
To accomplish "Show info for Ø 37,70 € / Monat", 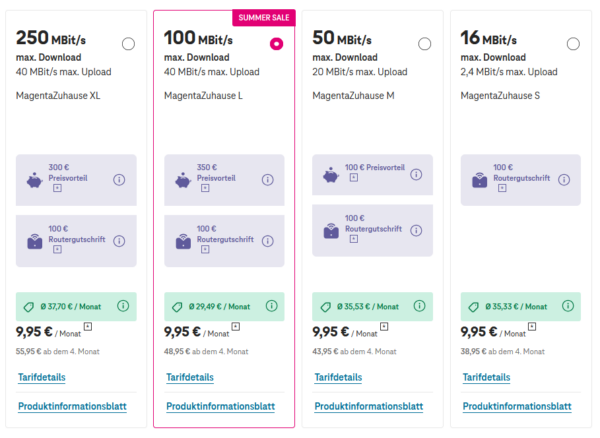I will [x=123, y=306].
